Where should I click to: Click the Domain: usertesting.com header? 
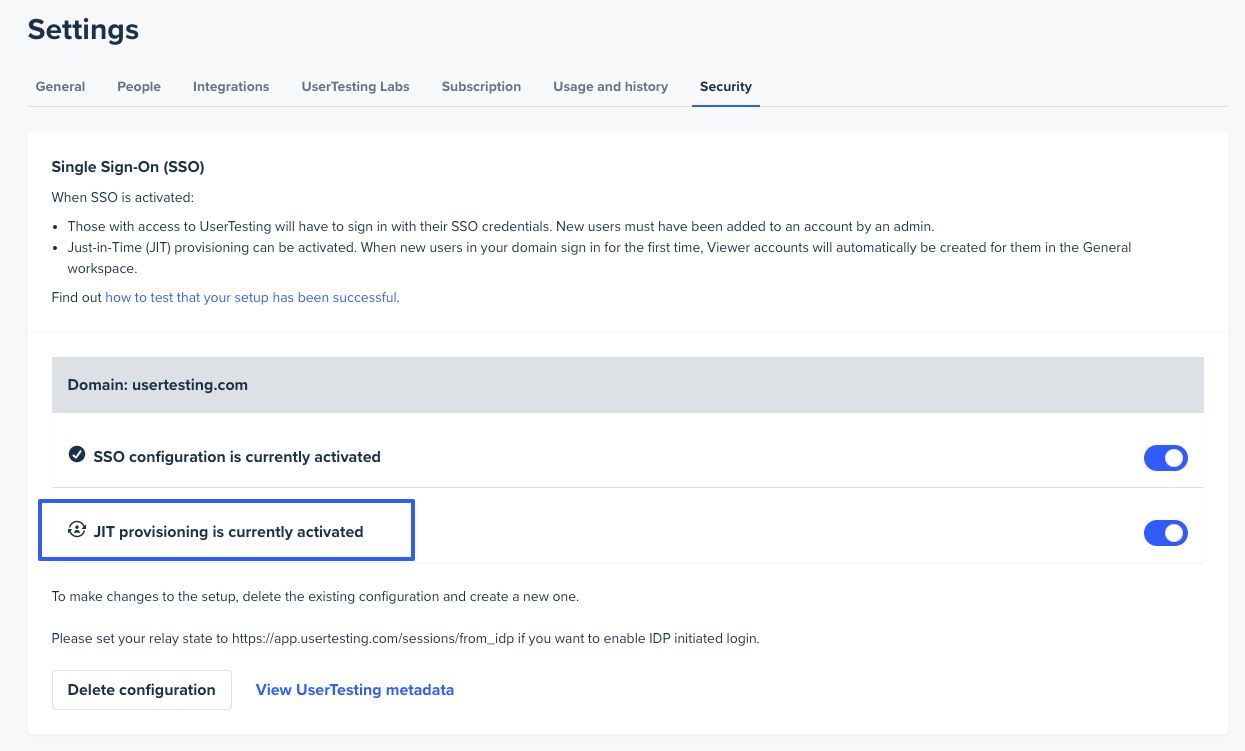tap(628, 385)
